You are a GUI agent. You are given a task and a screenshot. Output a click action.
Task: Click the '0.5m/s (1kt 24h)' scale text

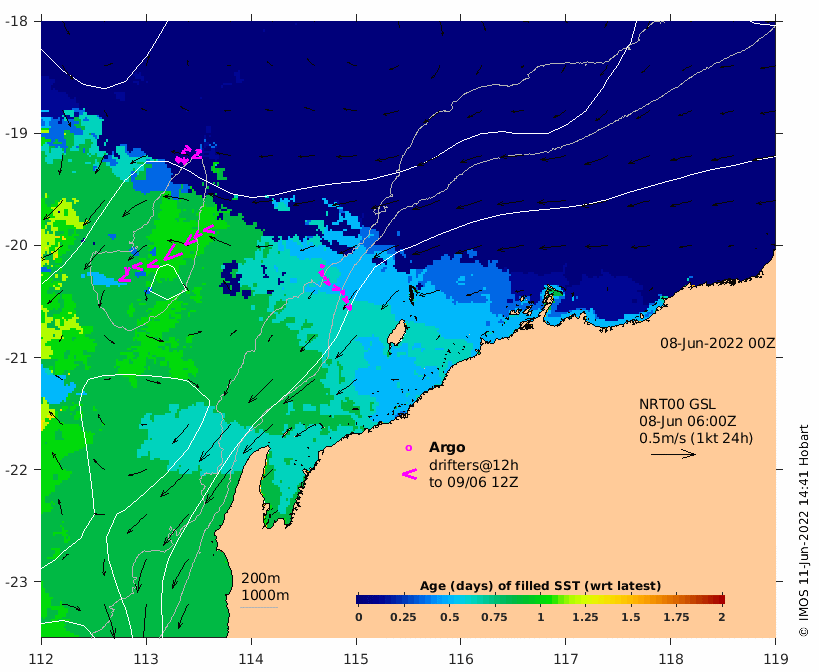click(696, 438)
